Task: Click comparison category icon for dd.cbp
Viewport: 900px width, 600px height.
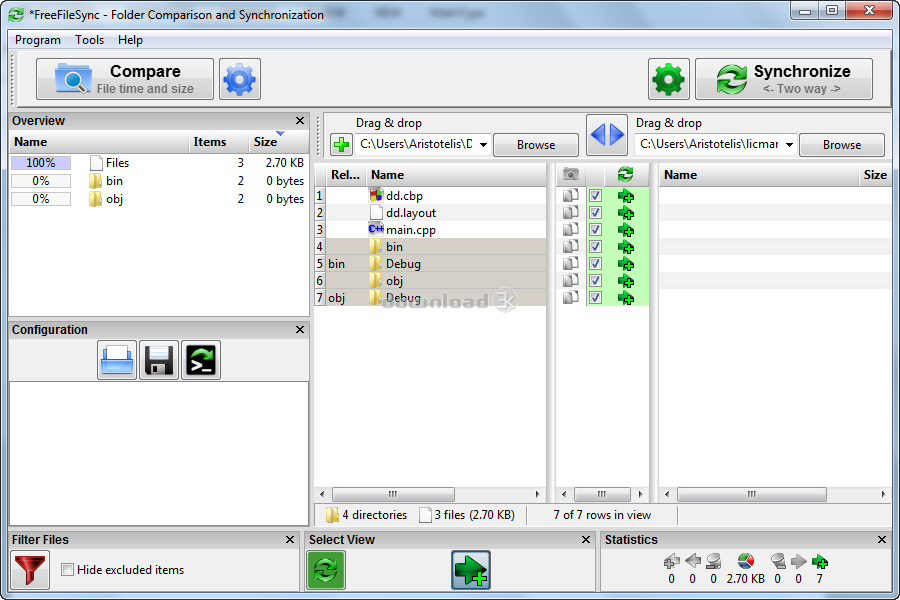Action: pos(571,196)
